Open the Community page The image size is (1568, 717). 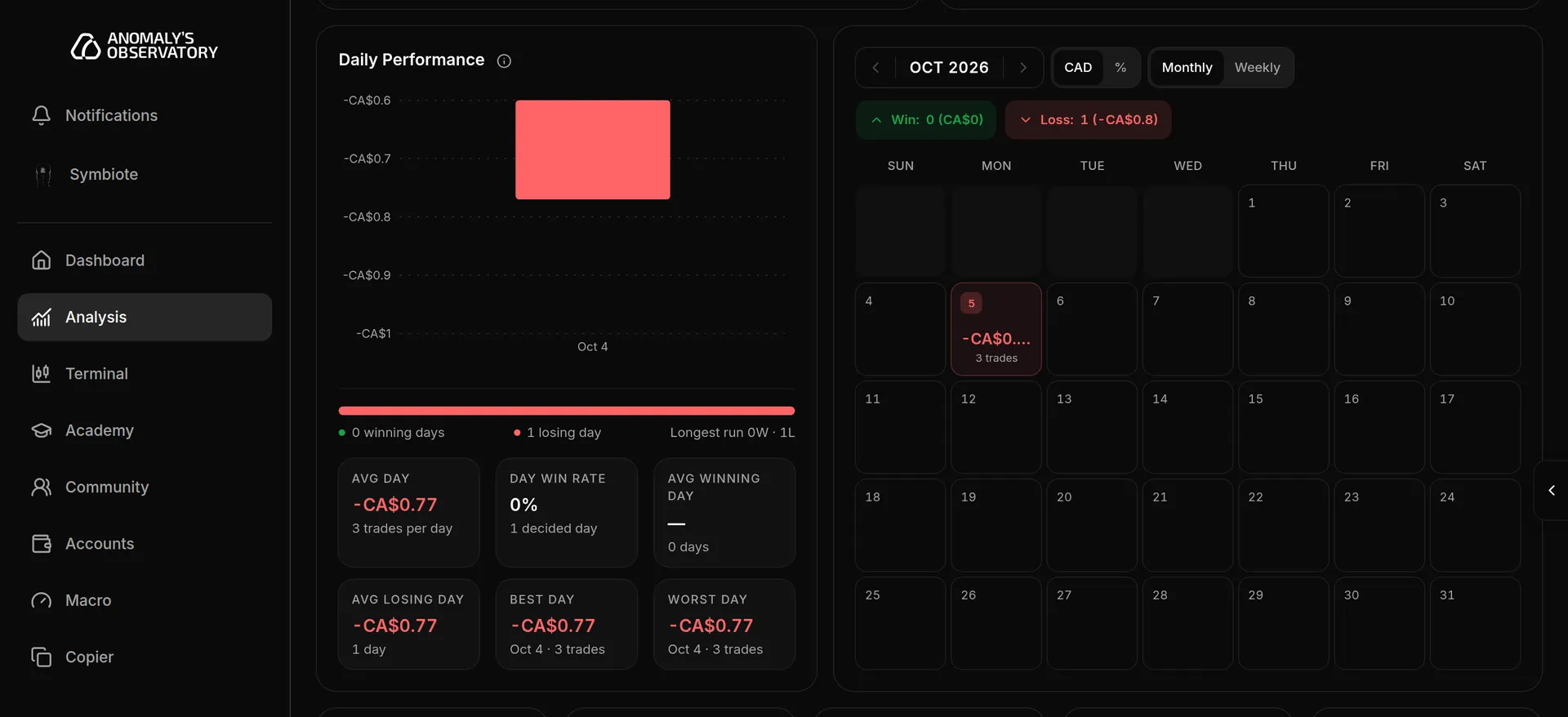point(145,487)
